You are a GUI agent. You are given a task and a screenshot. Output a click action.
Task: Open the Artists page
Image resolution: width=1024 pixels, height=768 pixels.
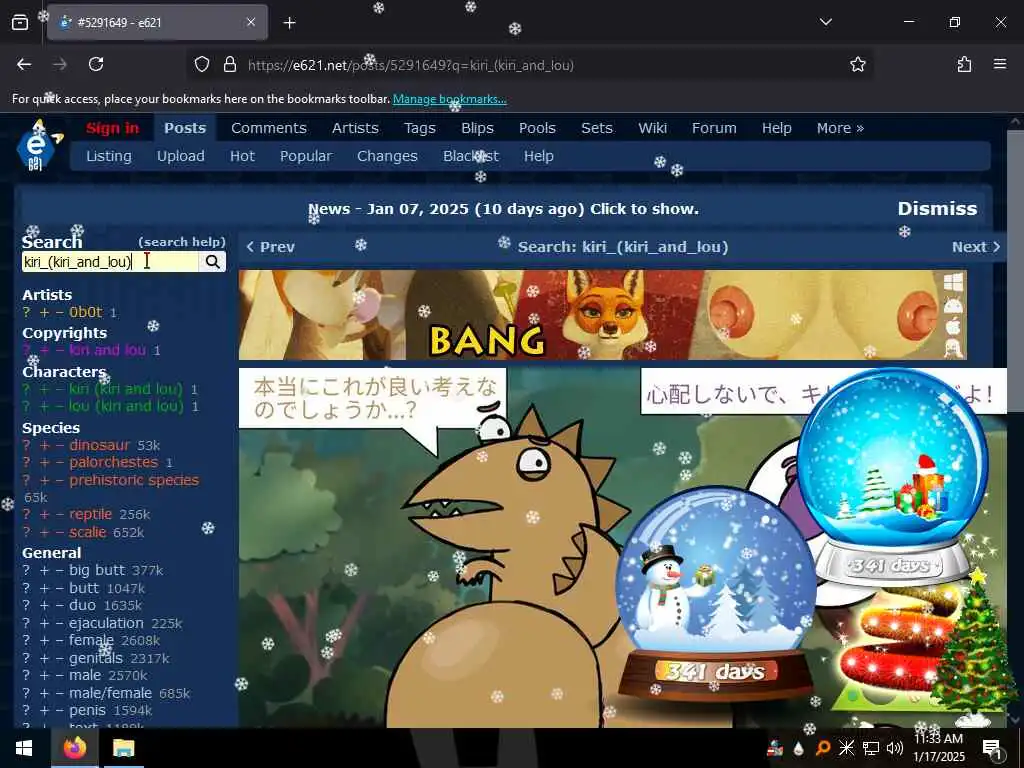pos(355,128)
